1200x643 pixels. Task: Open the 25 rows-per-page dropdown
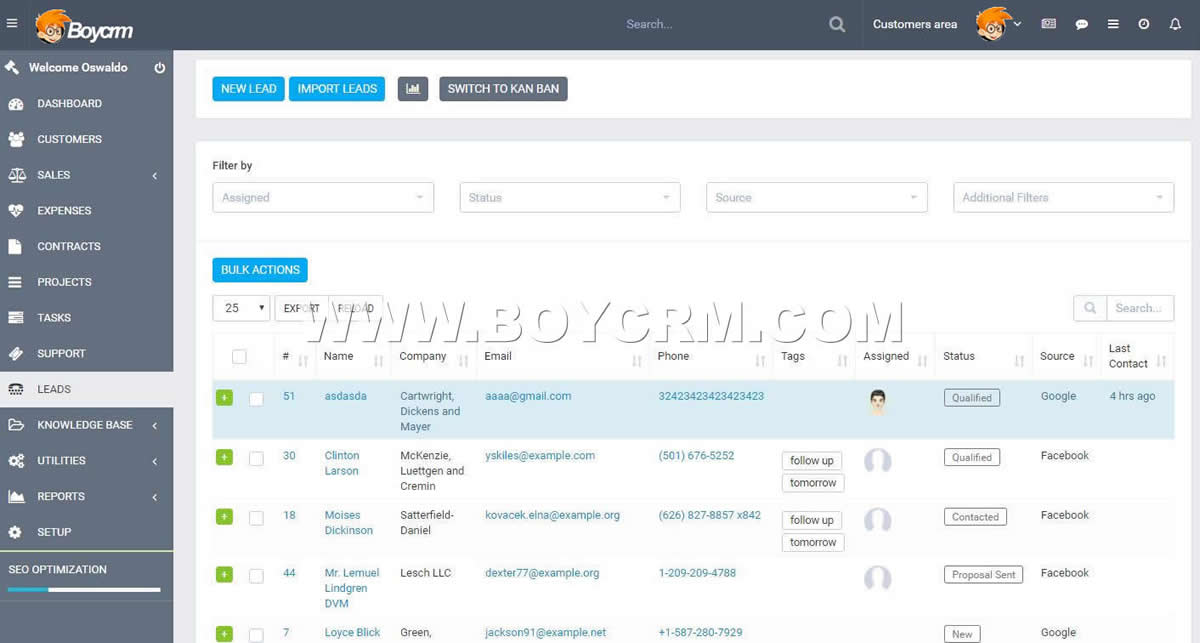pyautogui.click(x=241, y=308)
